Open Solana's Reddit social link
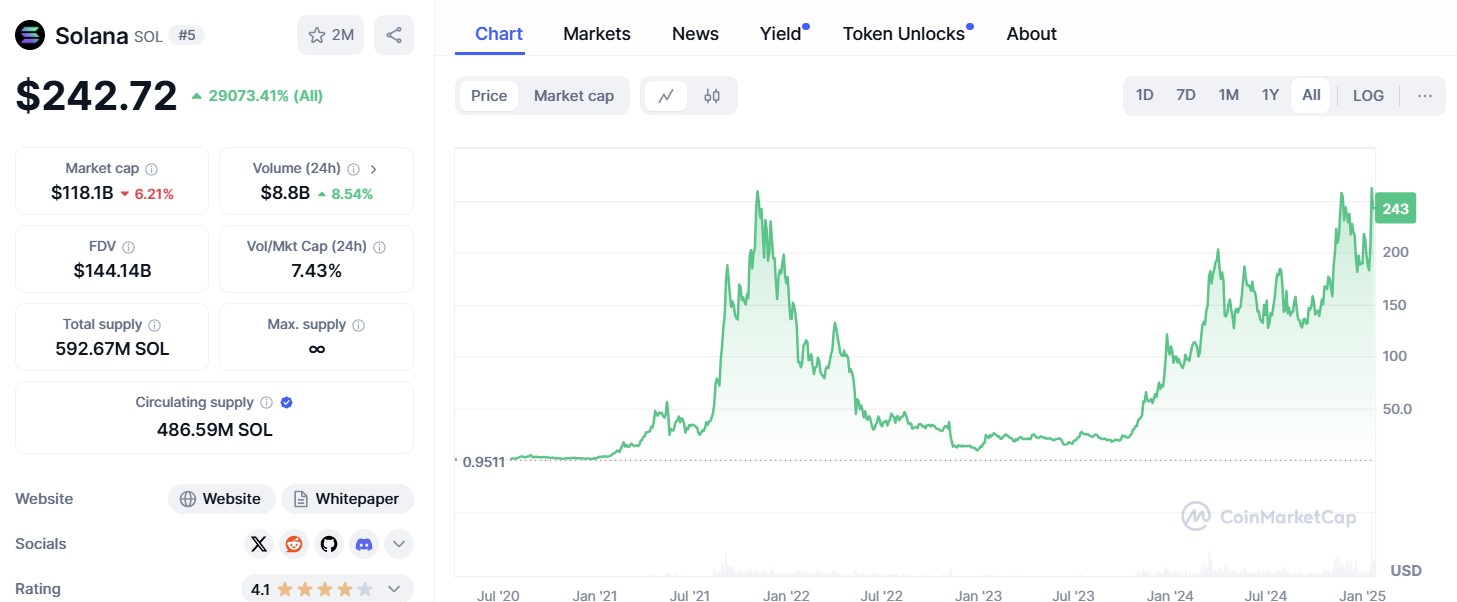The image size is (1457, 602). [x=294, y=544]
